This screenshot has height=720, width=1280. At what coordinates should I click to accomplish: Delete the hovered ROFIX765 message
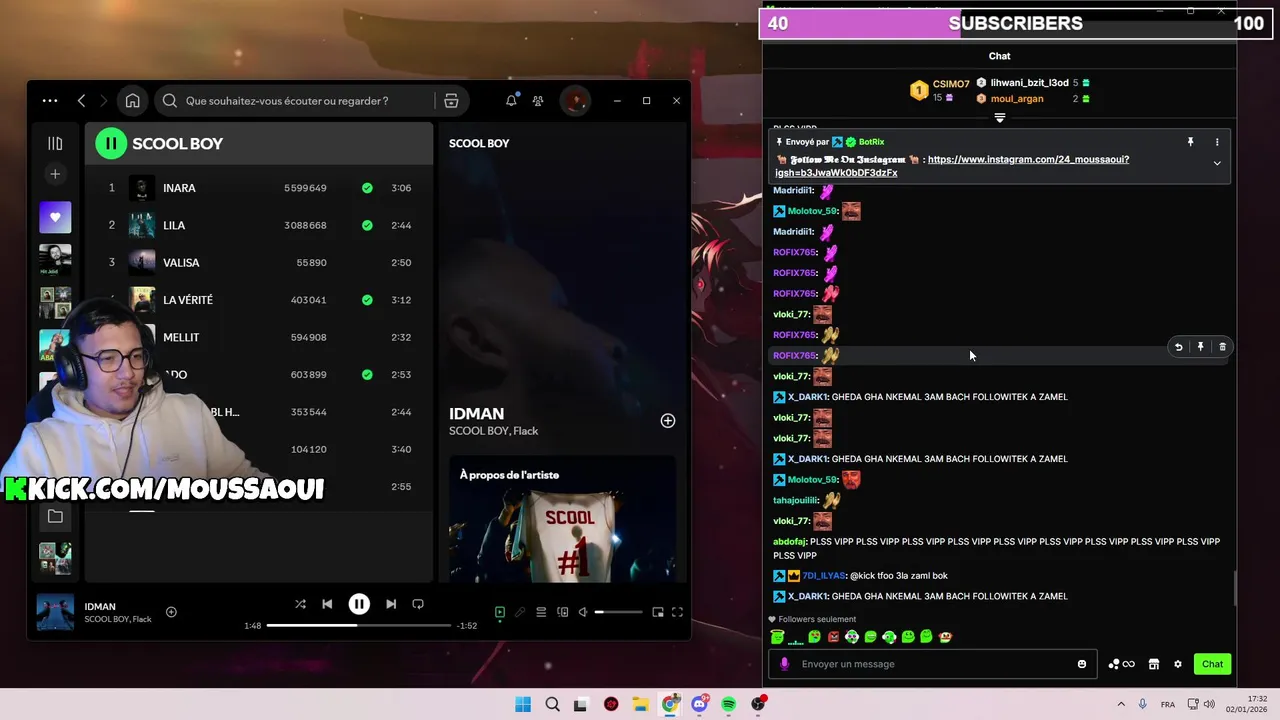pyautogui.click(x=1222, y=347)
